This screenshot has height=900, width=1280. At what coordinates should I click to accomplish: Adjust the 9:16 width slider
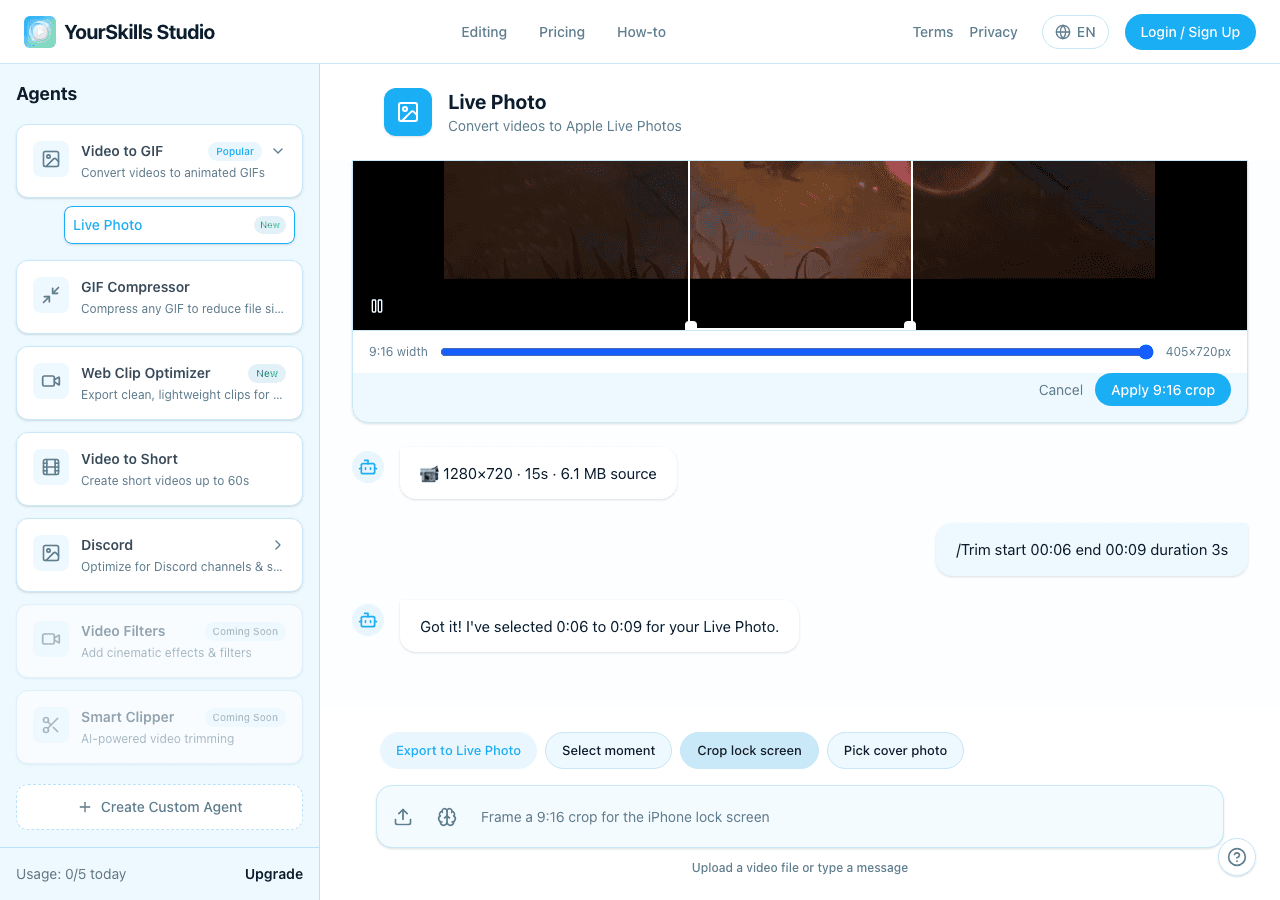pyautogui.click(x=797, y=352)
